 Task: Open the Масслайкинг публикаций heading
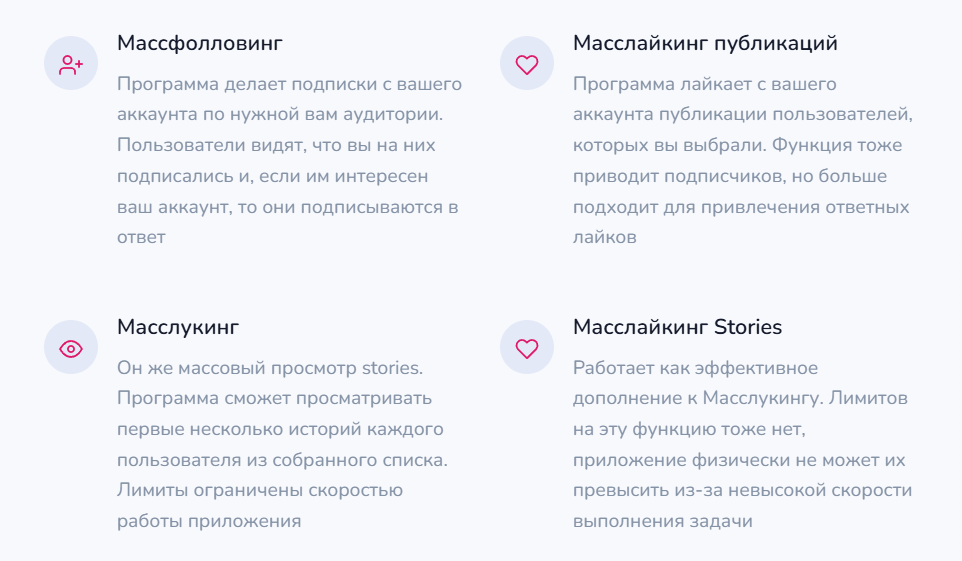(705, 44)
